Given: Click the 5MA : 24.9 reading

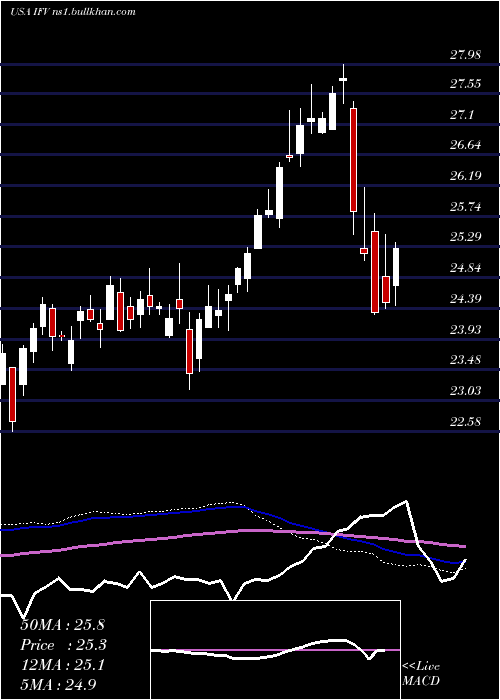Looking at the screenshot, I should pyautogui.click(x=58, y=685).
